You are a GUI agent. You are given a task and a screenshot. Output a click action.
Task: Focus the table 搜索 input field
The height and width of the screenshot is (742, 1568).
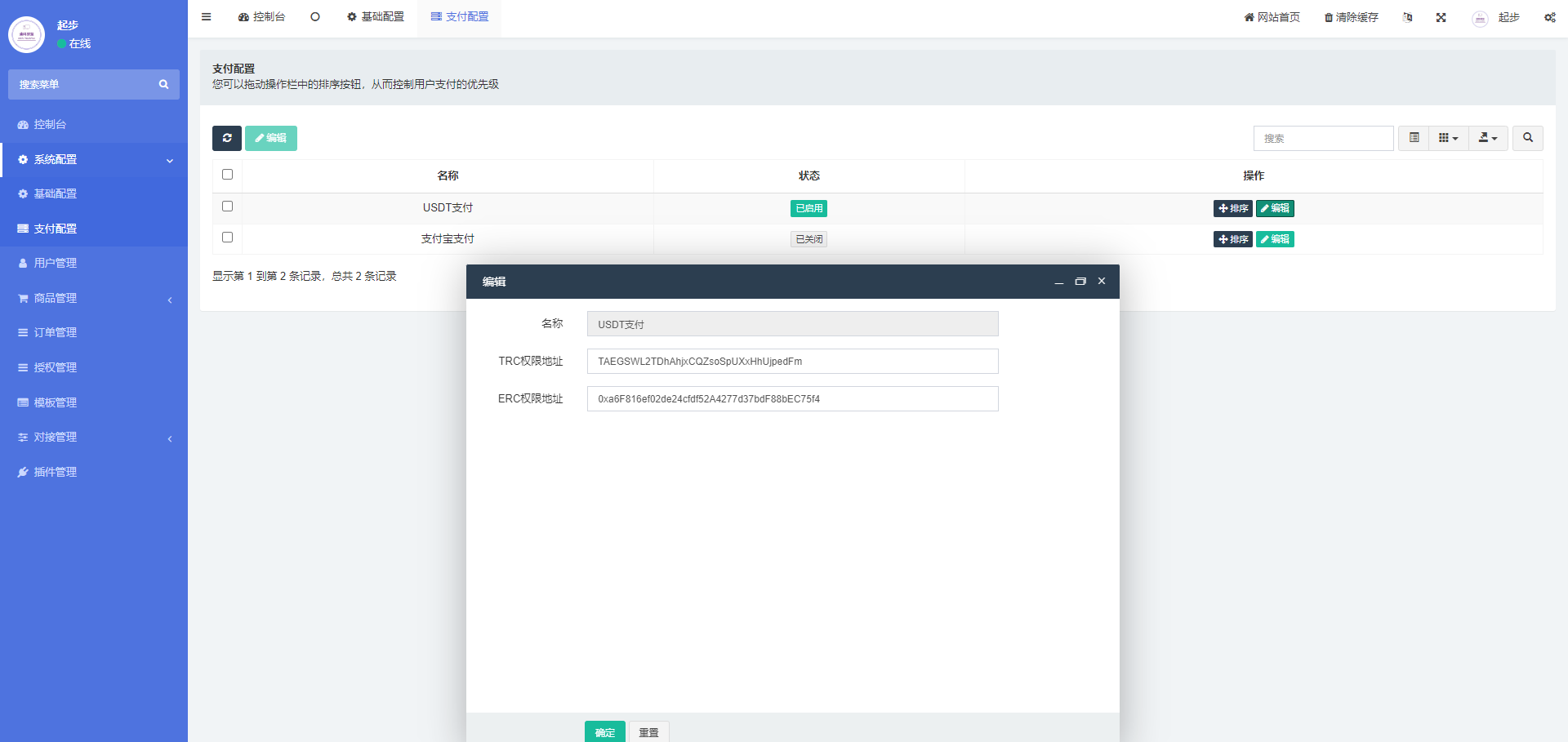tap(1323, 138)
